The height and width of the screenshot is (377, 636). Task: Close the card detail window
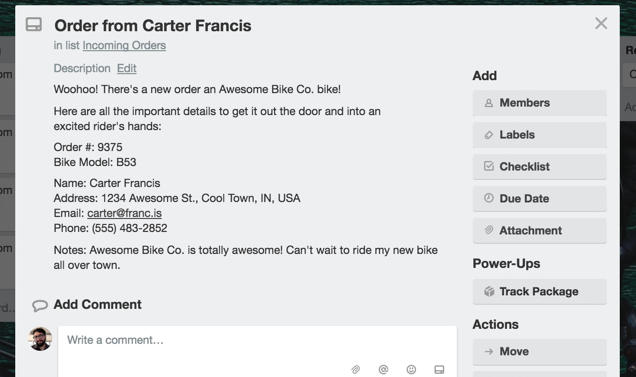[x=601, y=23]
